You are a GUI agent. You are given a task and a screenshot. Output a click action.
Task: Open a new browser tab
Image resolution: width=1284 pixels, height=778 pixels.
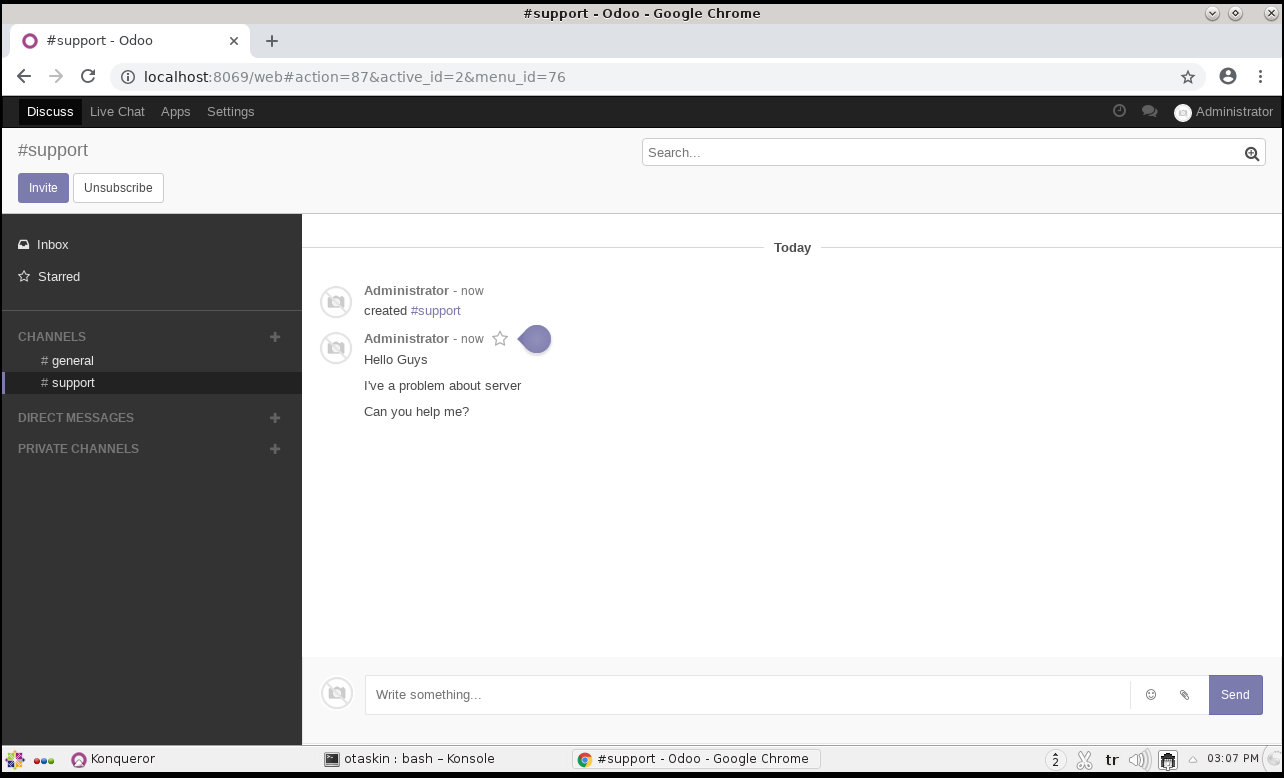point(272,41)
